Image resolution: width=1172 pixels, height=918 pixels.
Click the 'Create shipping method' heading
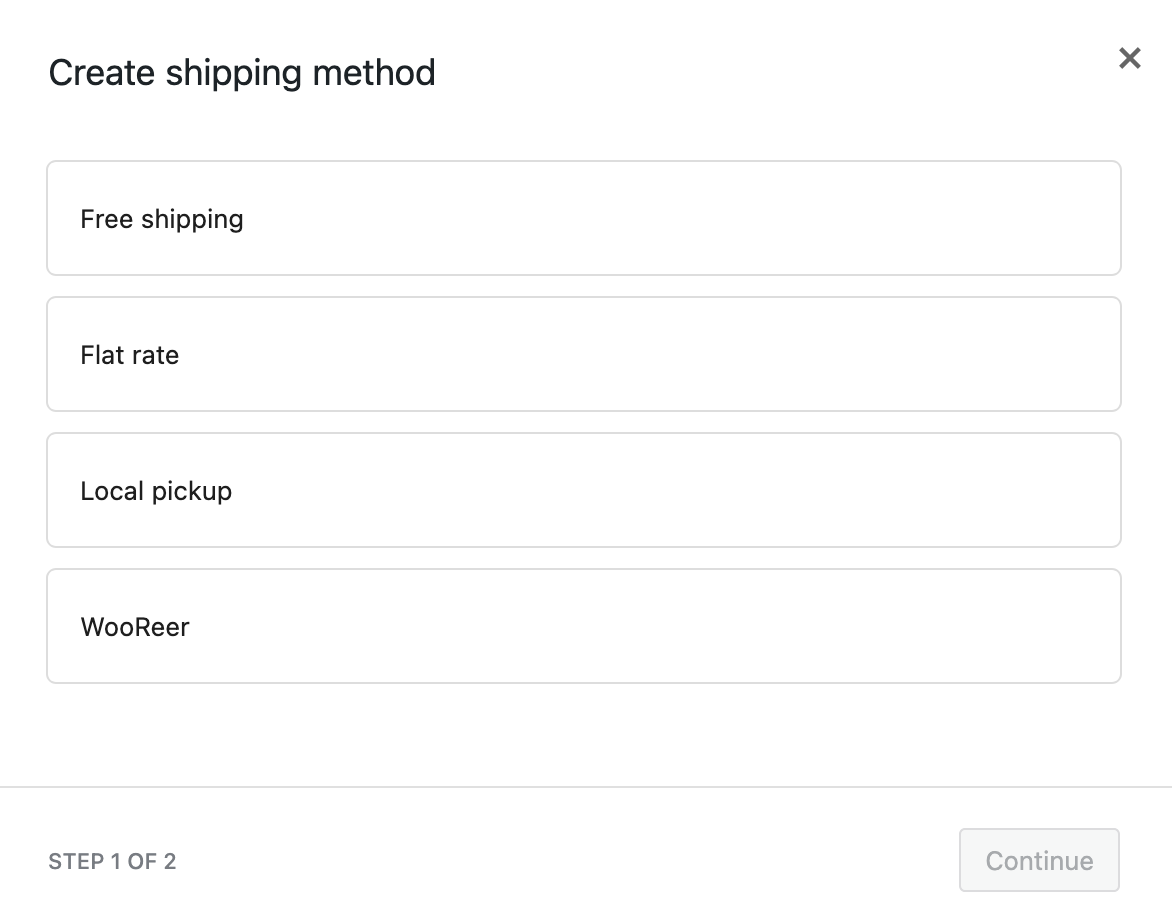(242, 73)
